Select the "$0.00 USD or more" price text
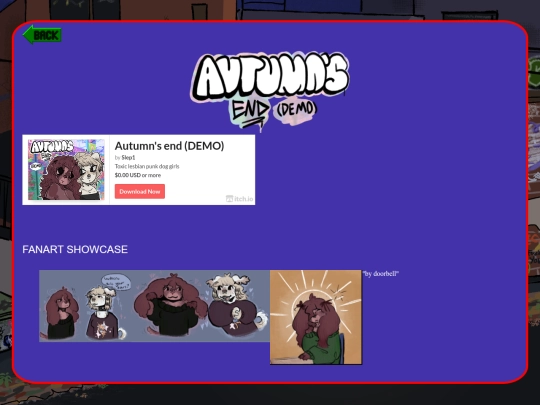Viewport: 540px width, 405px height. (138, 175)
